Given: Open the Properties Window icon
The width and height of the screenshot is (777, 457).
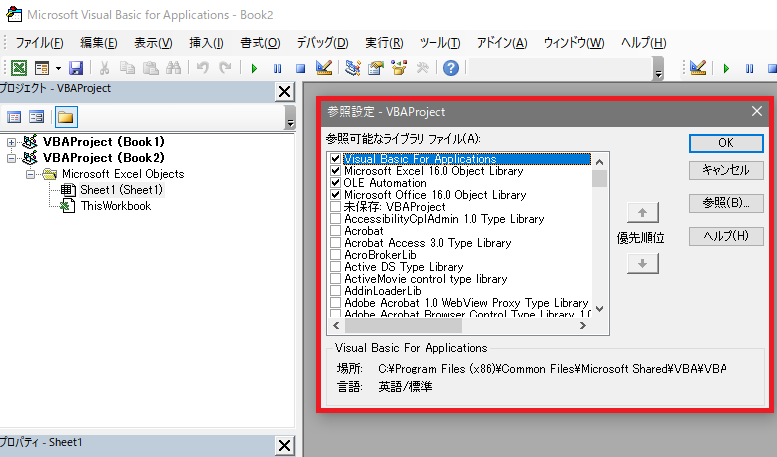Looking at the screenshot, I should (376, 68).
